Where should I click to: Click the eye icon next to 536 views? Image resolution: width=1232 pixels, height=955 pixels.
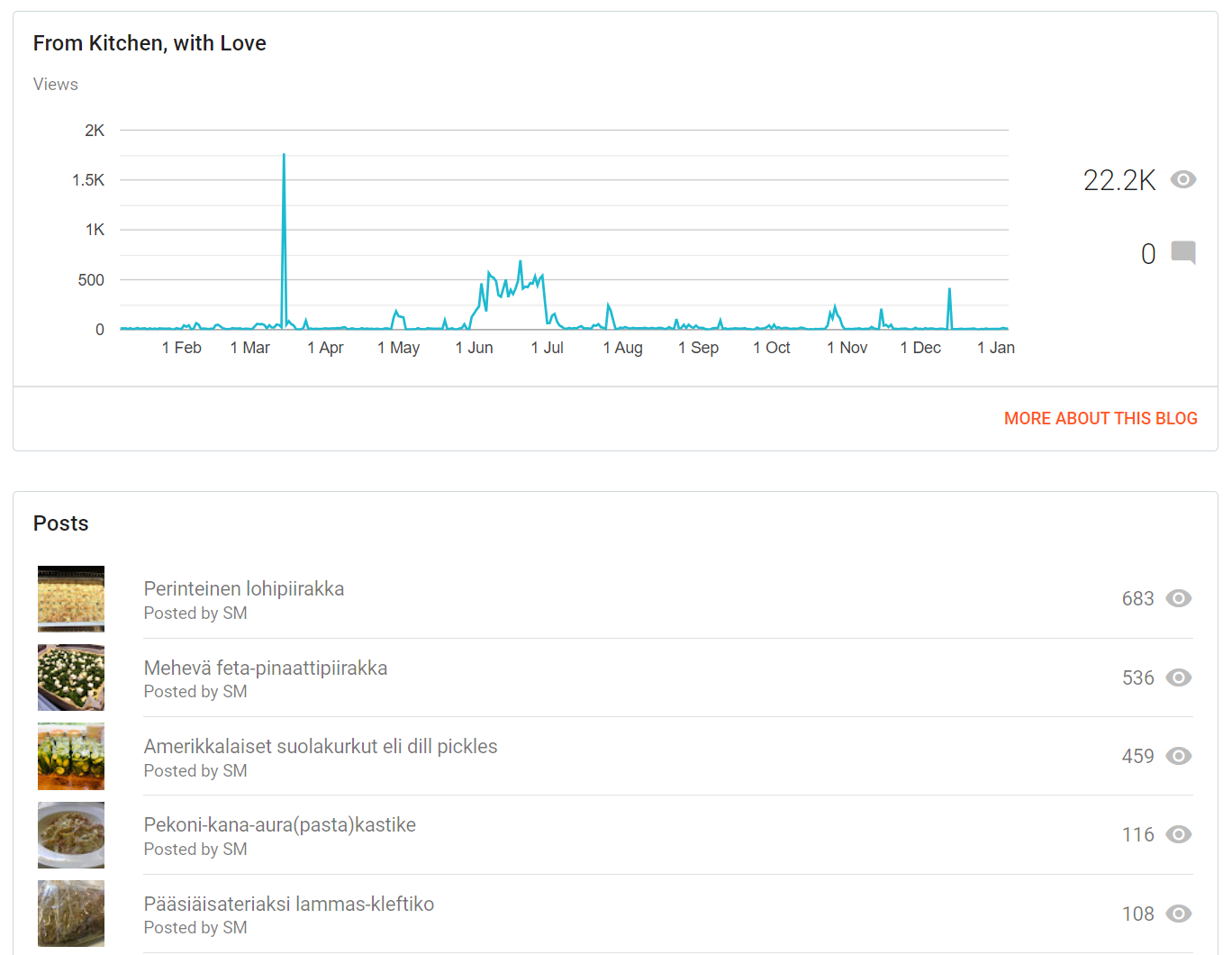coord(1178,678)
